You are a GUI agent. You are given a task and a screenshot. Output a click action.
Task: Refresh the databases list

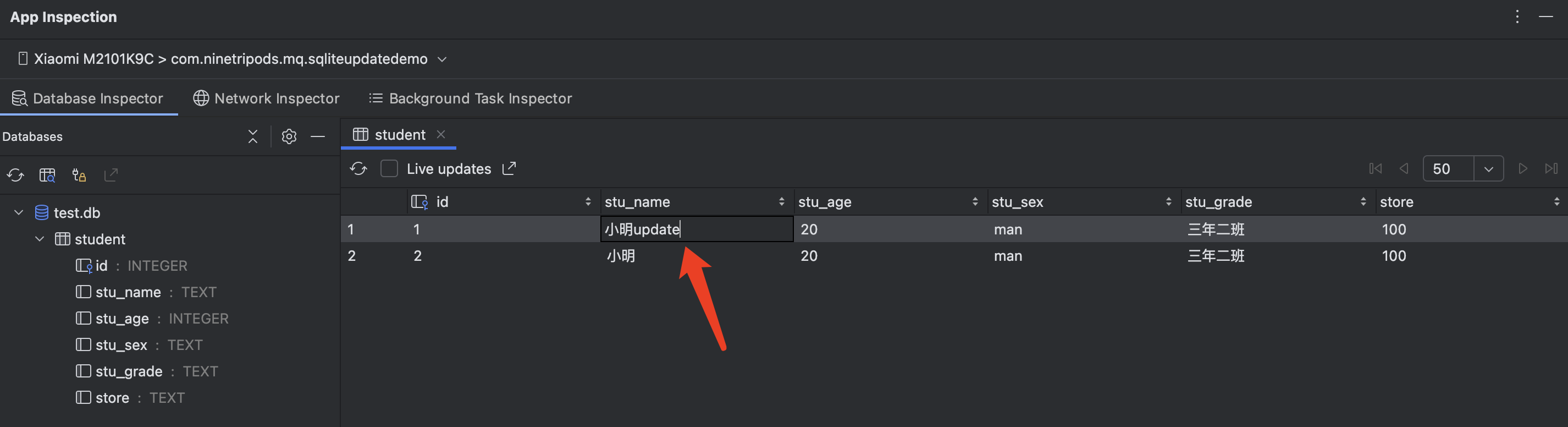pos(15,175)
